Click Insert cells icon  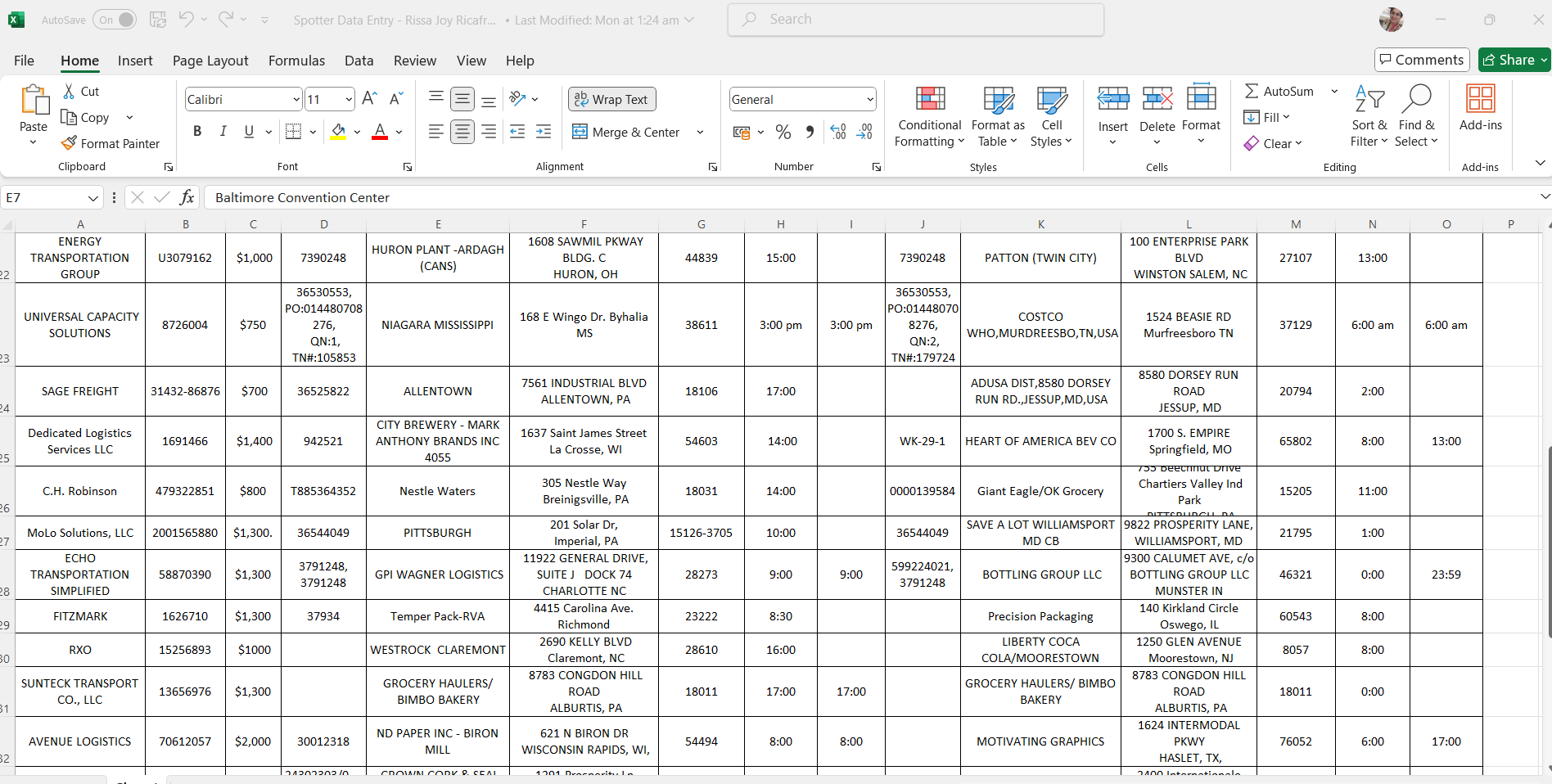point(1113,99)
